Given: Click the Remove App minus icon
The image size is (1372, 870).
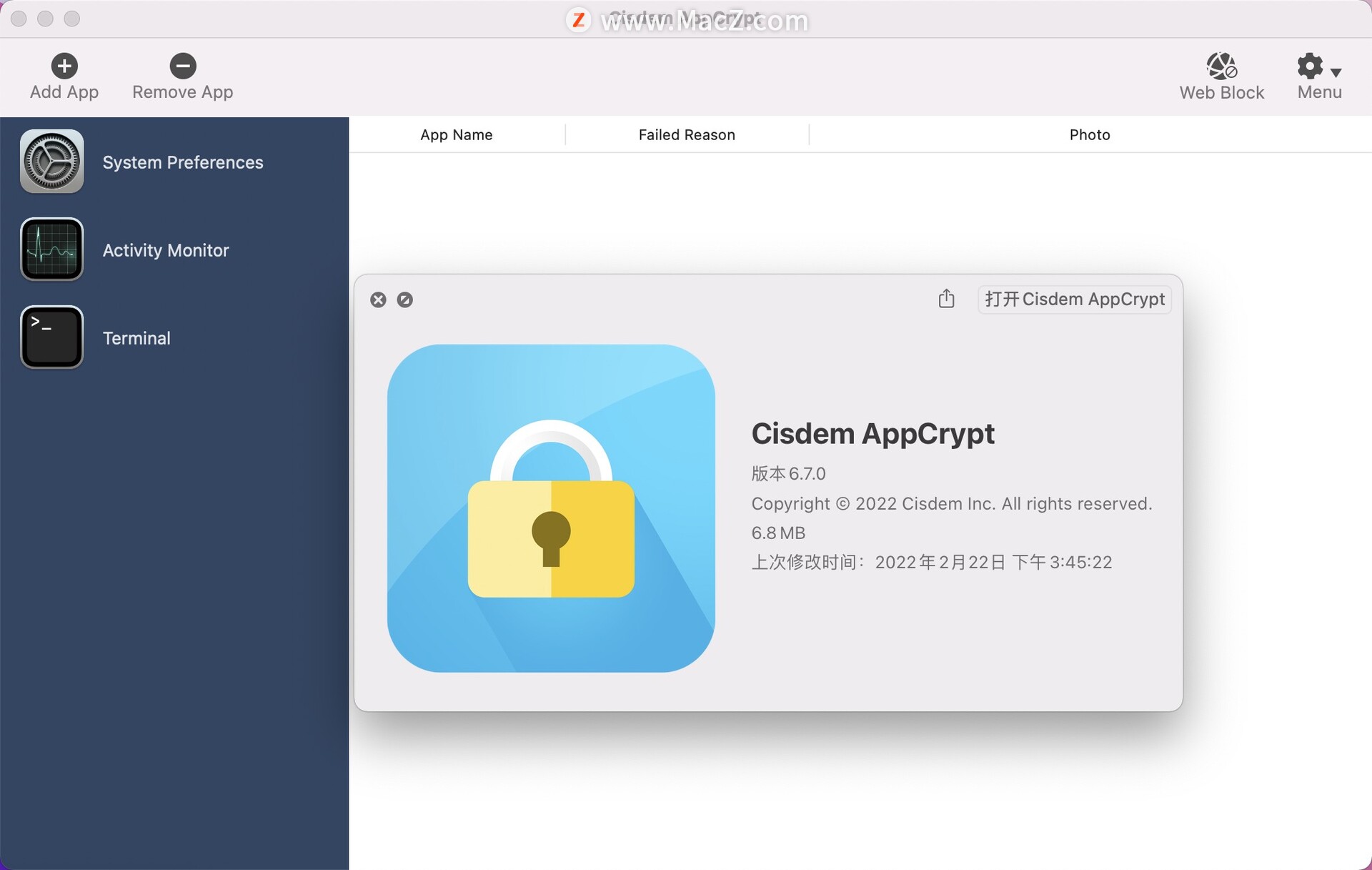Looking at the screenshot, I should point(182,66).
